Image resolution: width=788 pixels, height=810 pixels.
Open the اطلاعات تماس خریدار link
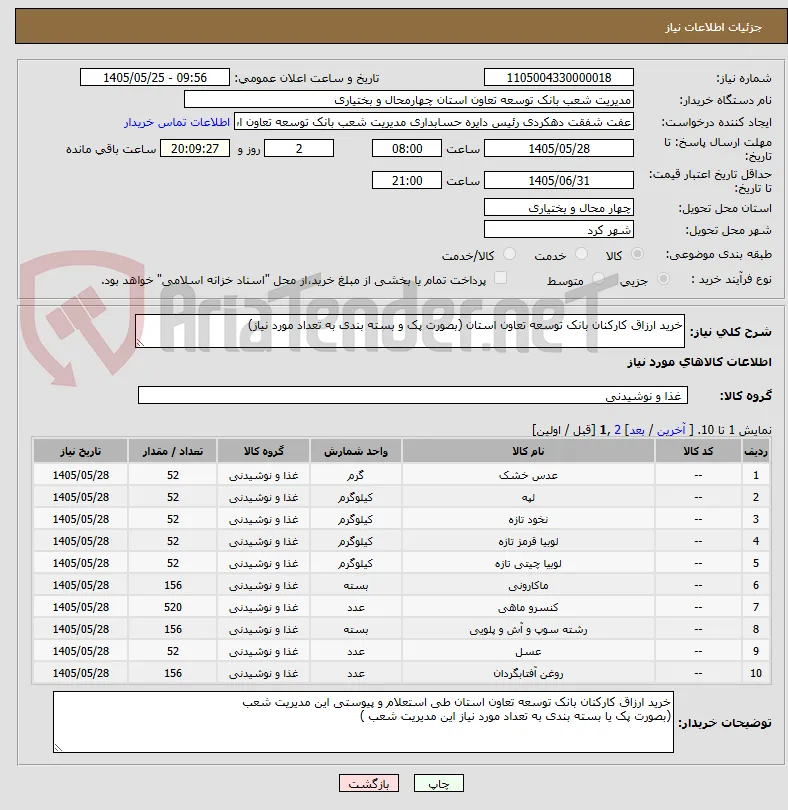coord(177,122)
